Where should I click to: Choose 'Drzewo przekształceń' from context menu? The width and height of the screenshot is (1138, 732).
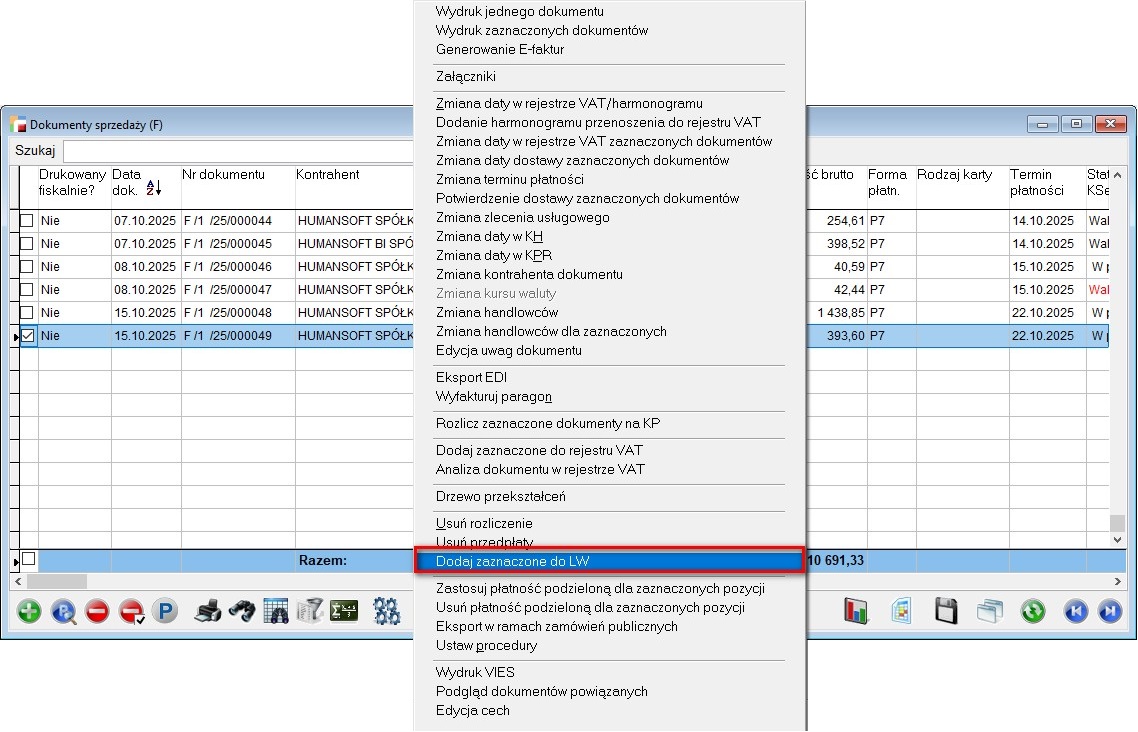503,497
